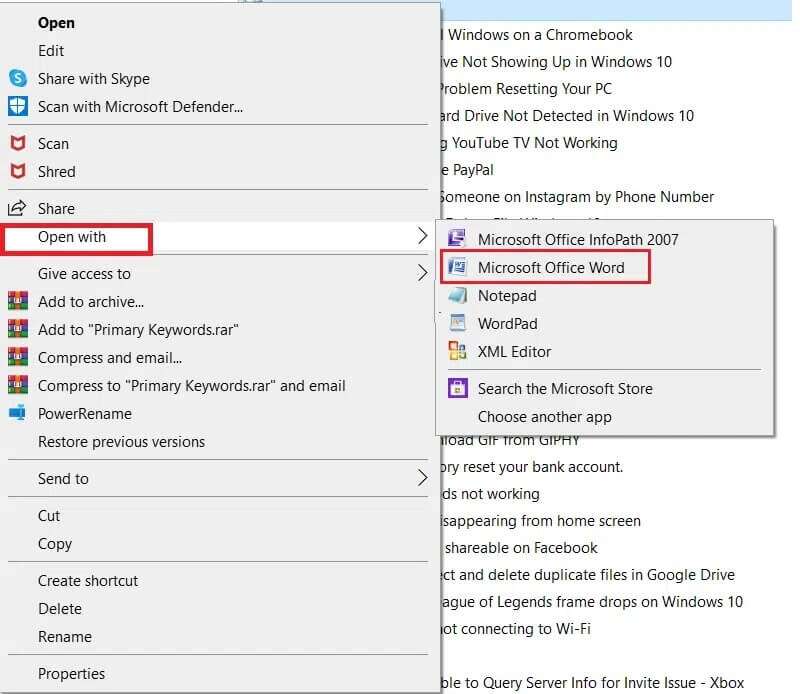Click the Microsoft Store bag icon
The width and height of the screenshot is (800, 694).
point(458,388)
